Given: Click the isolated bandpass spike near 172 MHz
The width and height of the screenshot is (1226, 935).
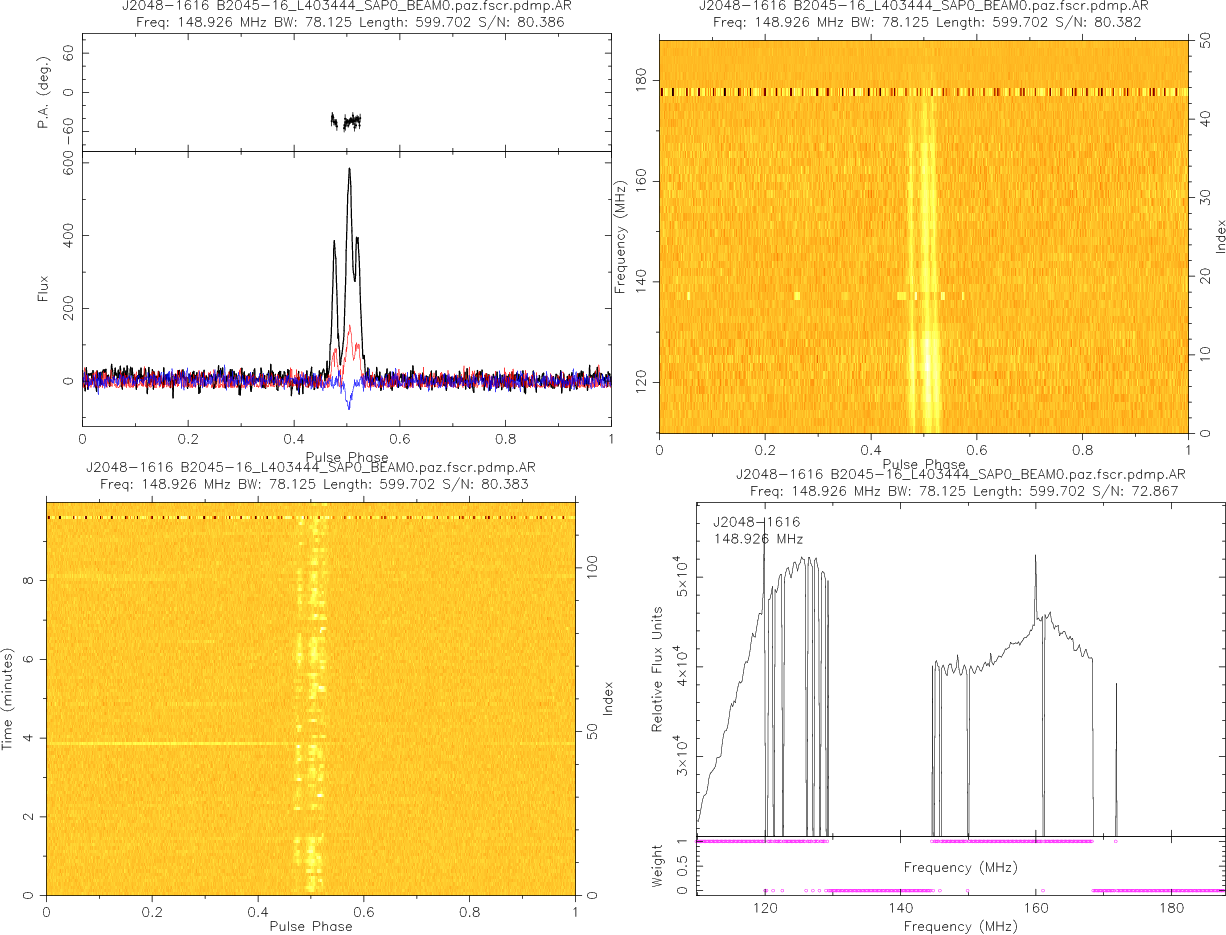Looking at the screenshot, I should (x=1116, y=688).
